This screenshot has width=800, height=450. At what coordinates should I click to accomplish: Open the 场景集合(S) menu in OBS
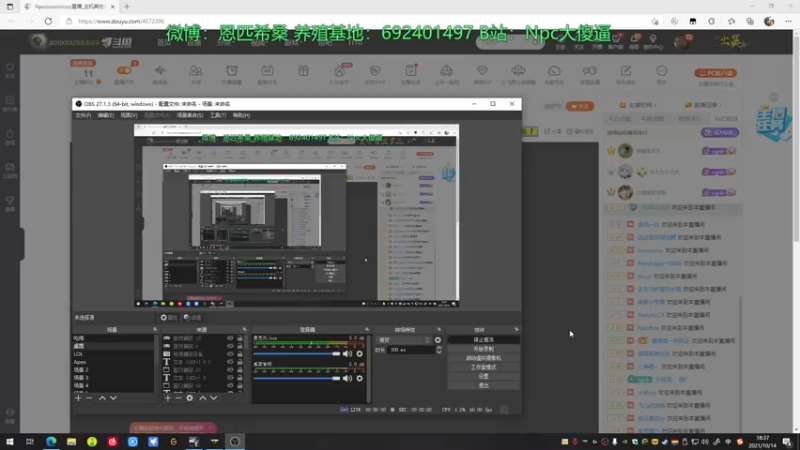[190, 115]
